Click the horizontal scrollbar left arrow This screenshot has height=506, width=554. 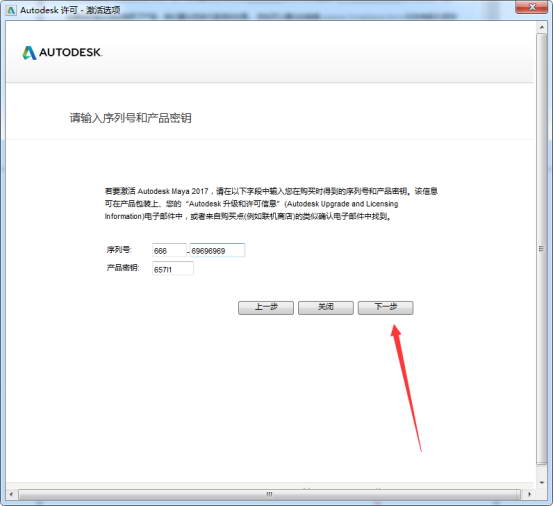coord(11,494)
